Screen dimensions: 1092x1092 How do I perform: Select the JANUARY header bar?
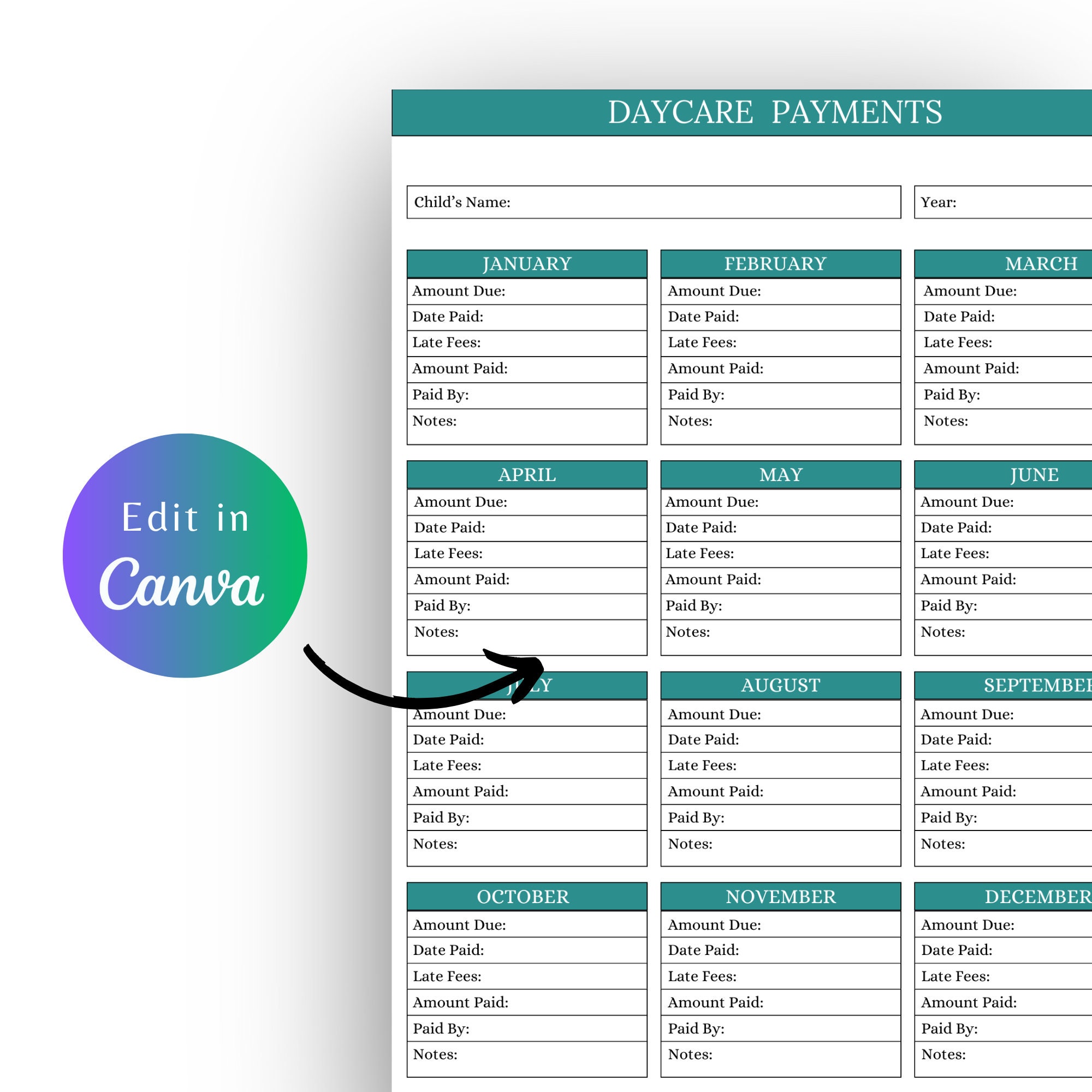click(x=527, y=263)
